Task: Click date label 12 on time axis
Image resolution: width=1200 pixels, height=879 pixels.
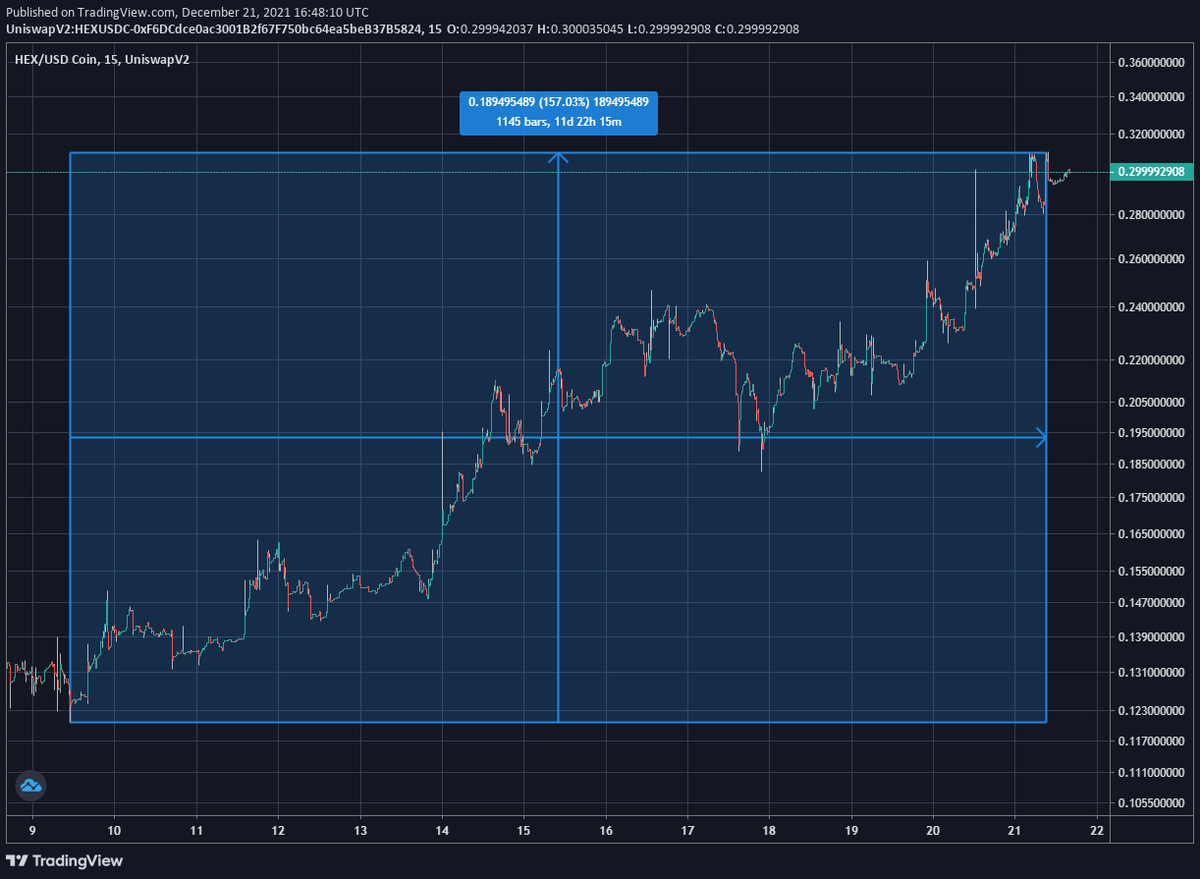Action: (x=278, y=830)
